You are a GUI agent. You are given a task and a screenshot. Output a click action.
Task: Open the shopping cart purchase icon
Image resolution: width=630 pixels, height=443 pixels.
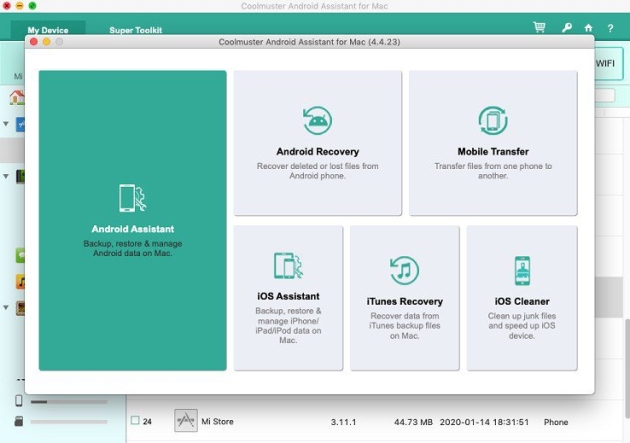(539, 27)
